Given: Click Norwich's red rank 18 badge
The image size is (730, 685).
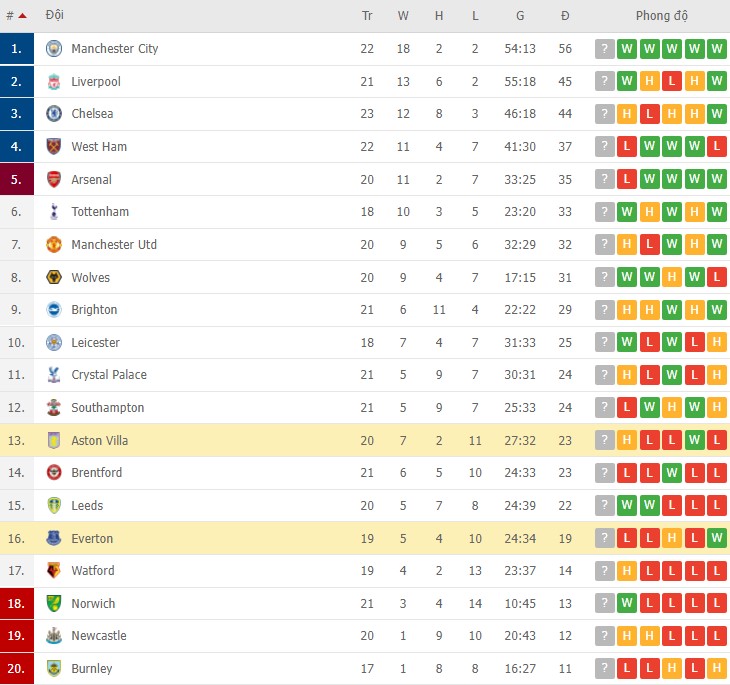Looking at the screenshot, I should point(17,604).
